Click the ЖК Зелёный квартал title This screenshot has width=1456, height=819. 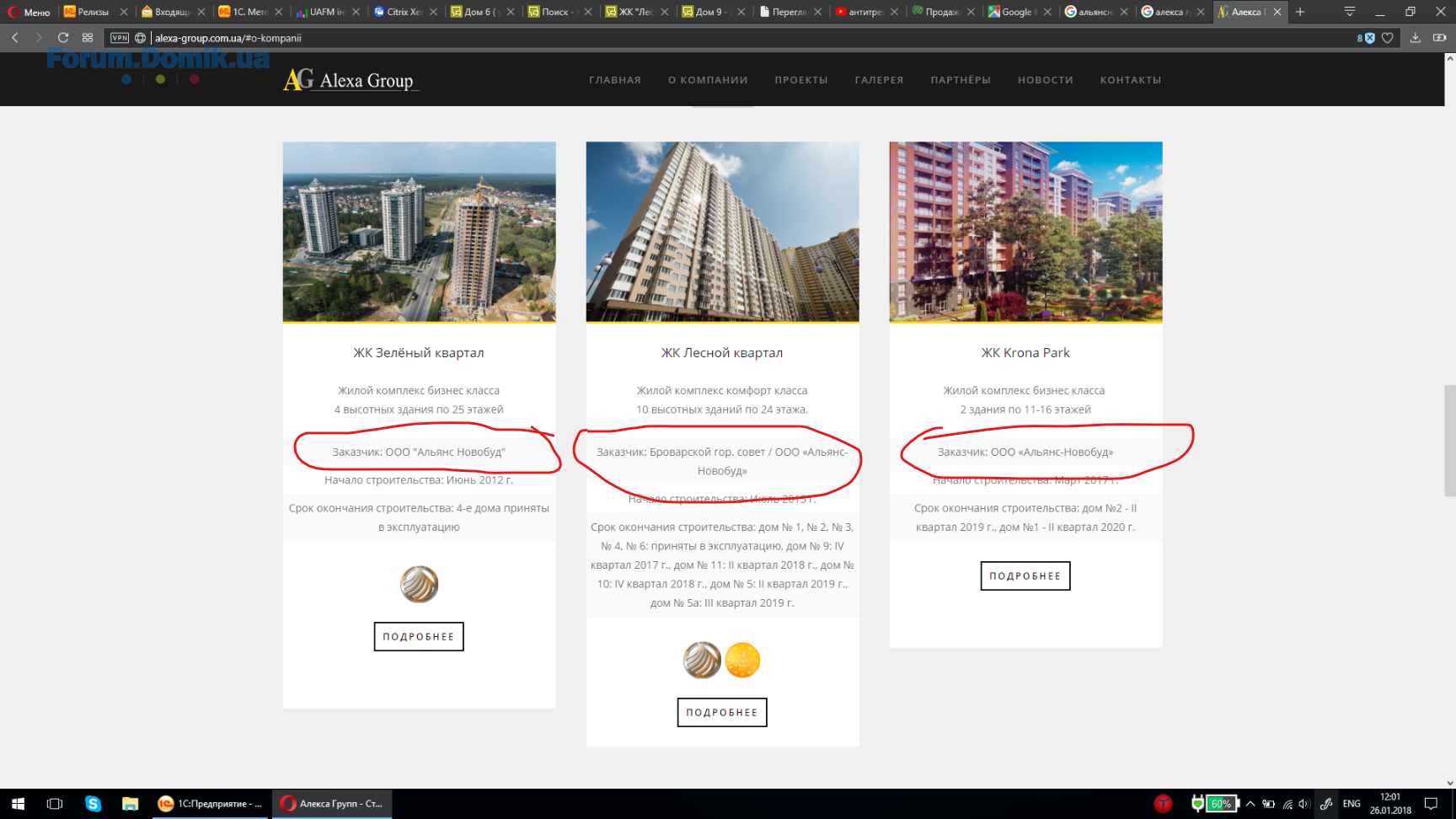pos(419,352)
